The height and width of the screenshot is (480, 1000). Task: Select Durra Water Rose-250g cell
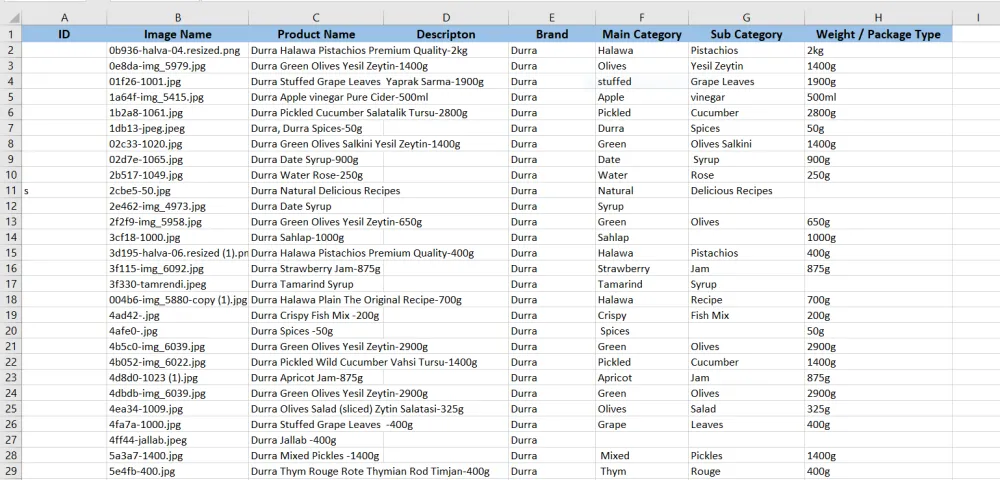(x=316, y=175)
